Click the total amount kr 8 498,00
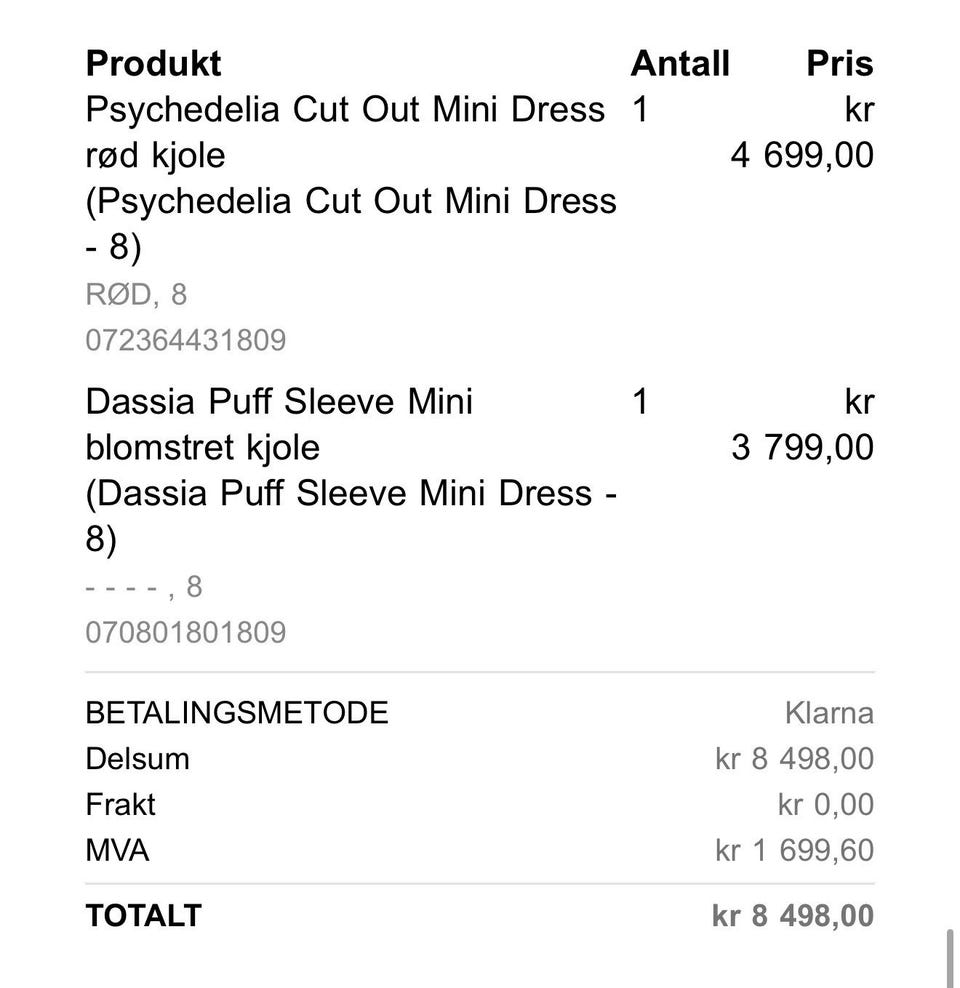Screen dimensions: 960x988 pyautogui.click(x=792, y=916)
